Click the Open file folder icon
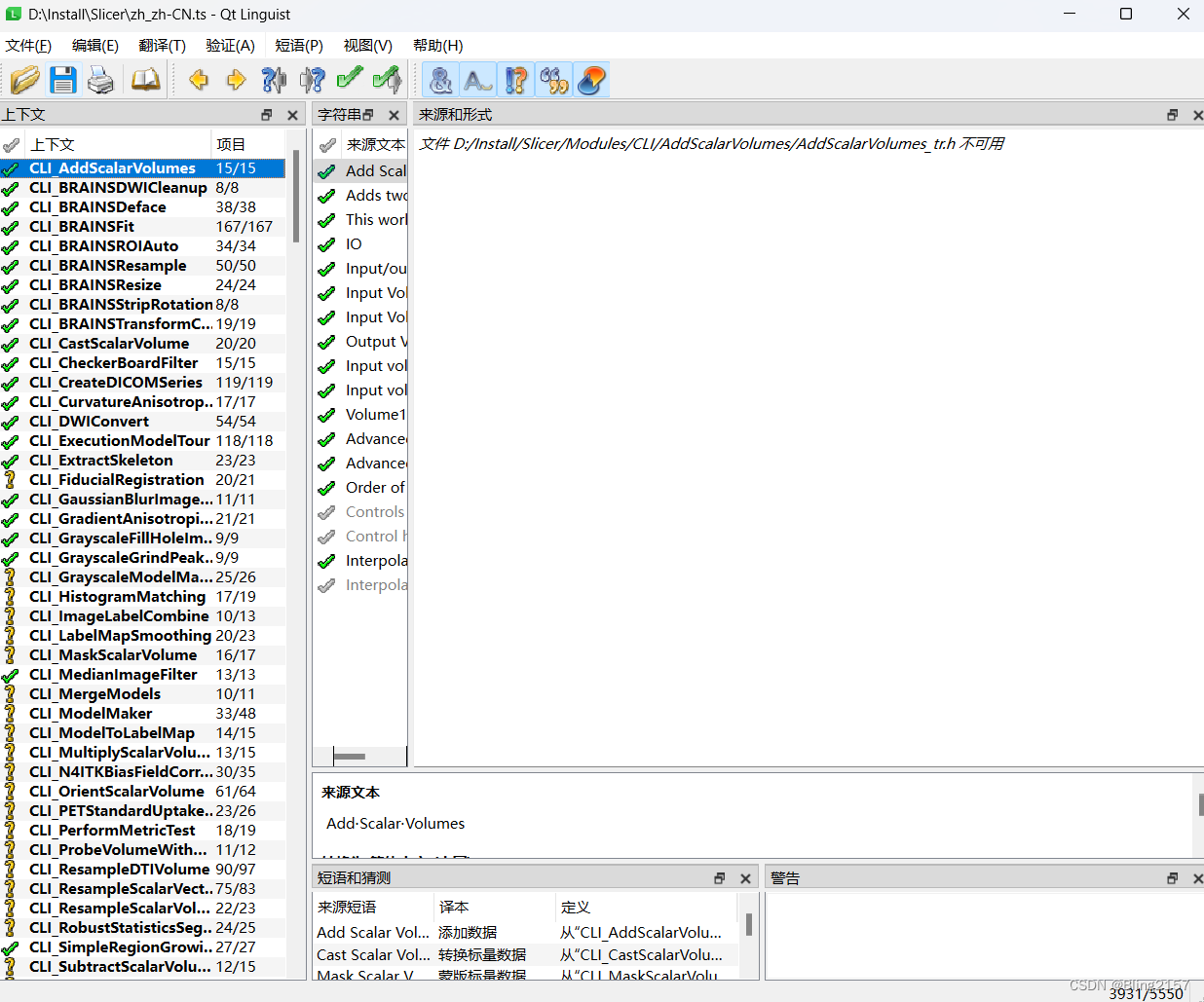Image resolution: width=1204 pixels, height=1002 pixels. [x=25, y=80]
